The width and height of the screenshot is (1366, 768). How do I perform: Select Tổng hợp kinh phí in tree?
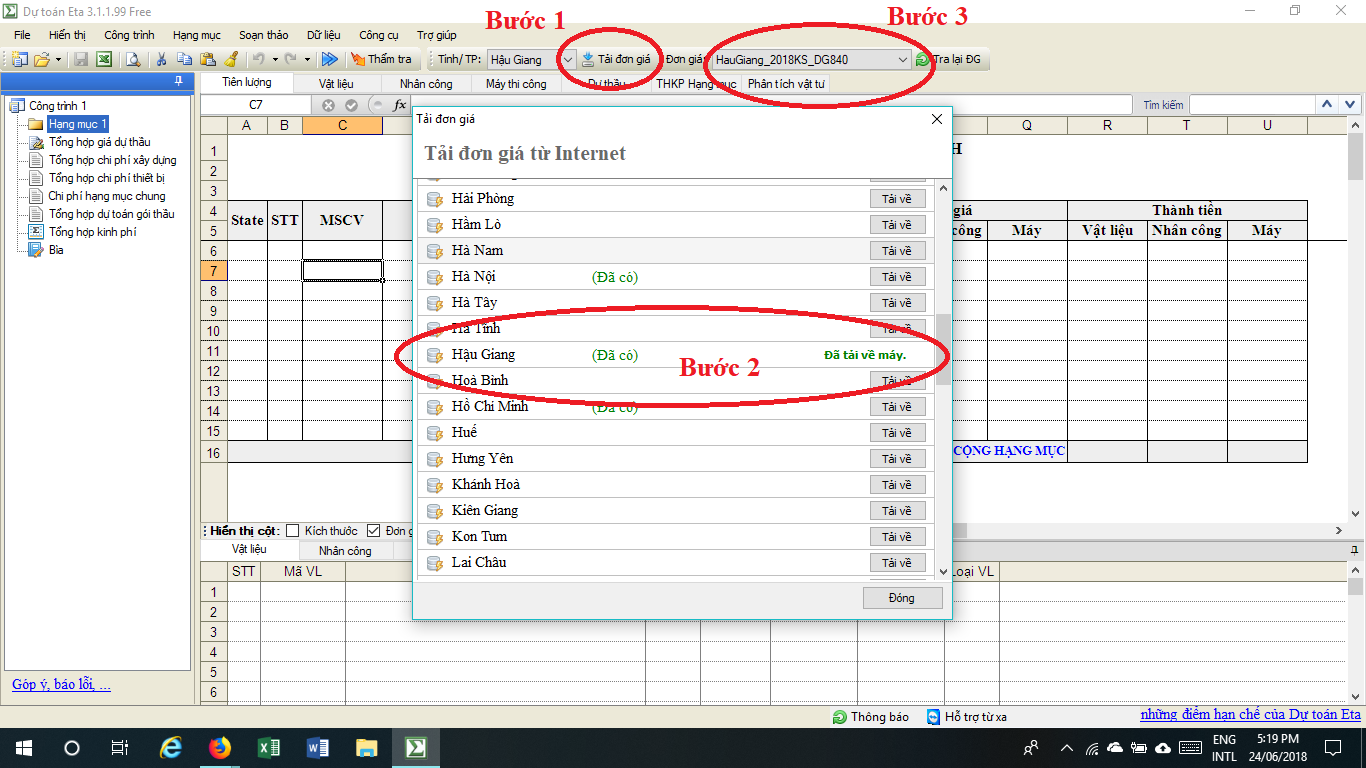click(x=92, y=232)
